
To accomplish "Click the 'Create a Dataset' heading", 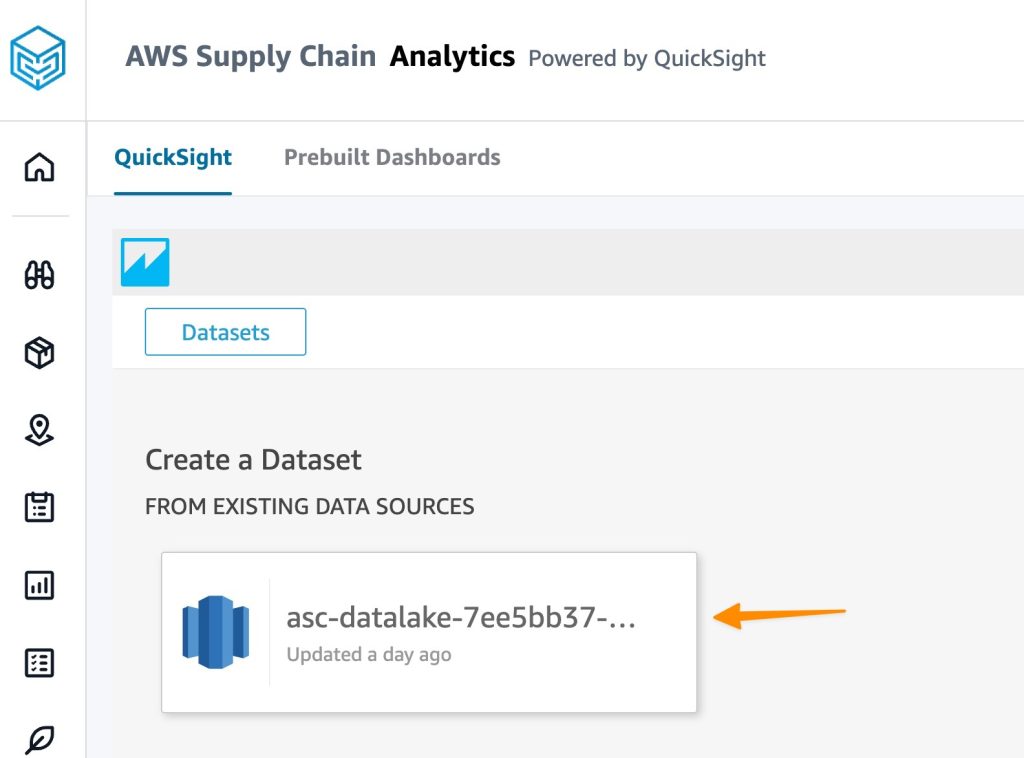I will tap(253, 460).
